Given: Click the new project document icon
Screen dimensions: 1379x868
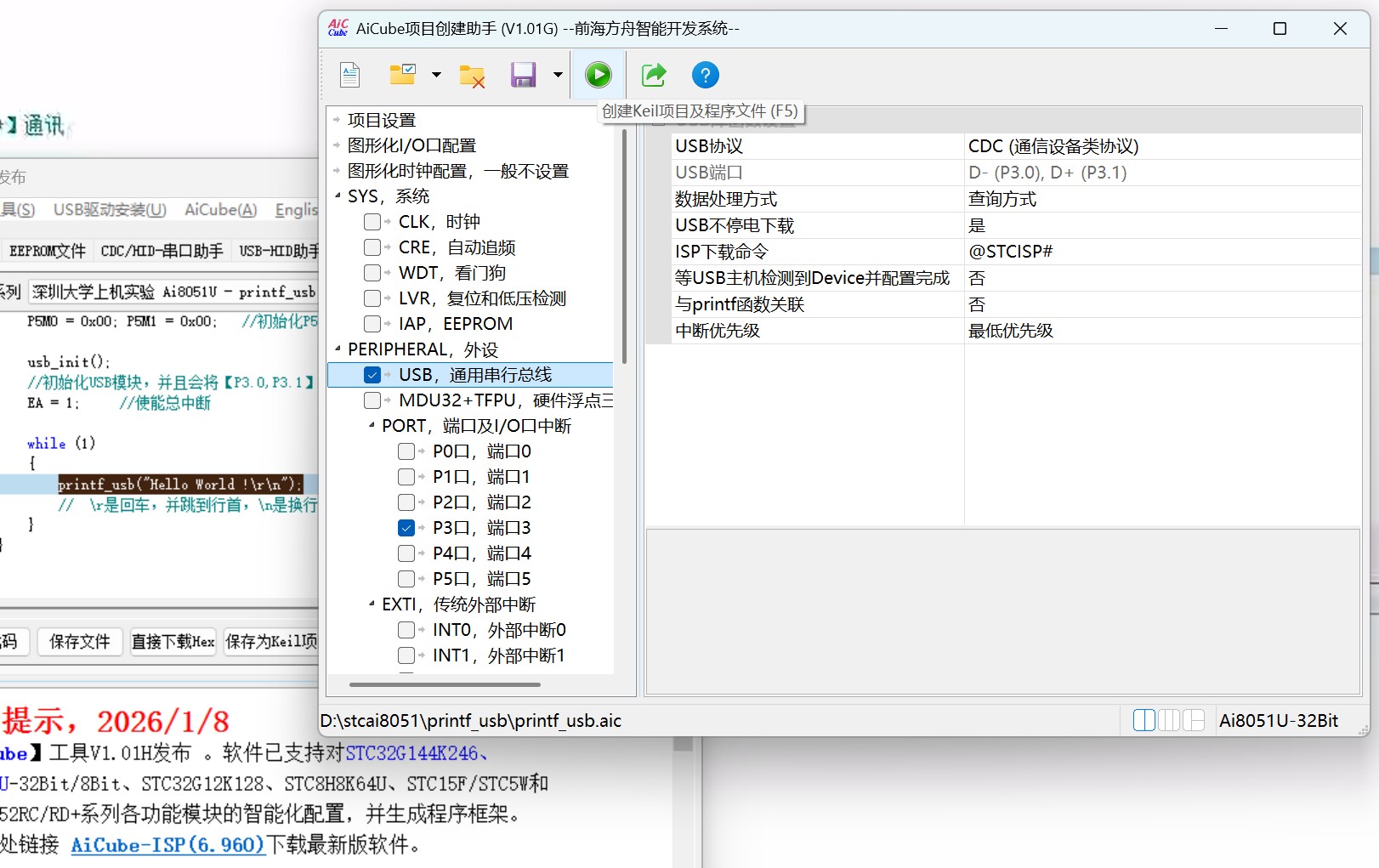Looking at the screenshot, I should (x=349, y=75).
